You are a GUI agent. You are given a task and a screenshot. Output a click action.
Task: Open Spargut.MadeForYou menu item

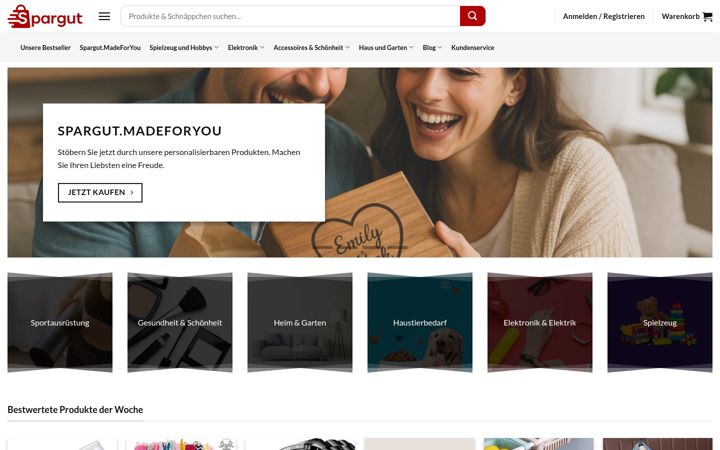[x=110, y=47]
